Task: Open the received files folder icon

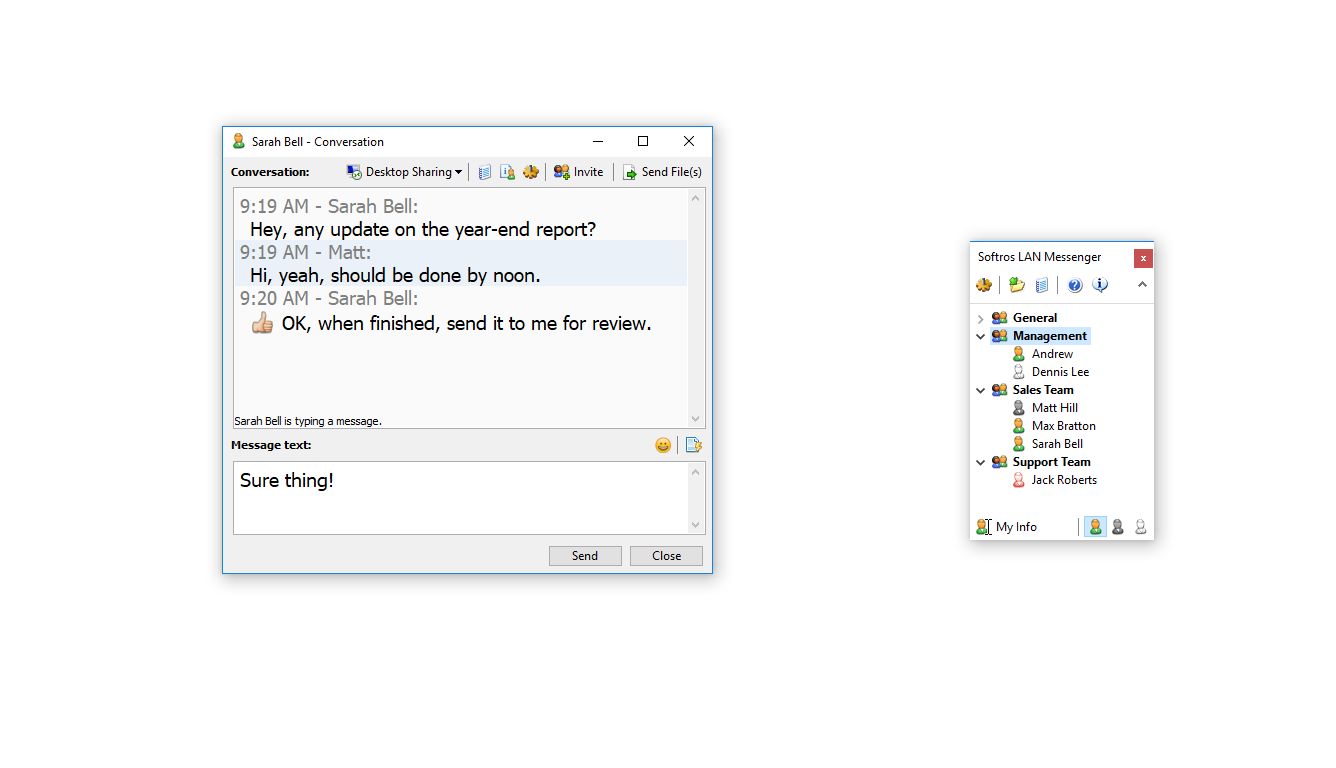Action: (1016, 284)
